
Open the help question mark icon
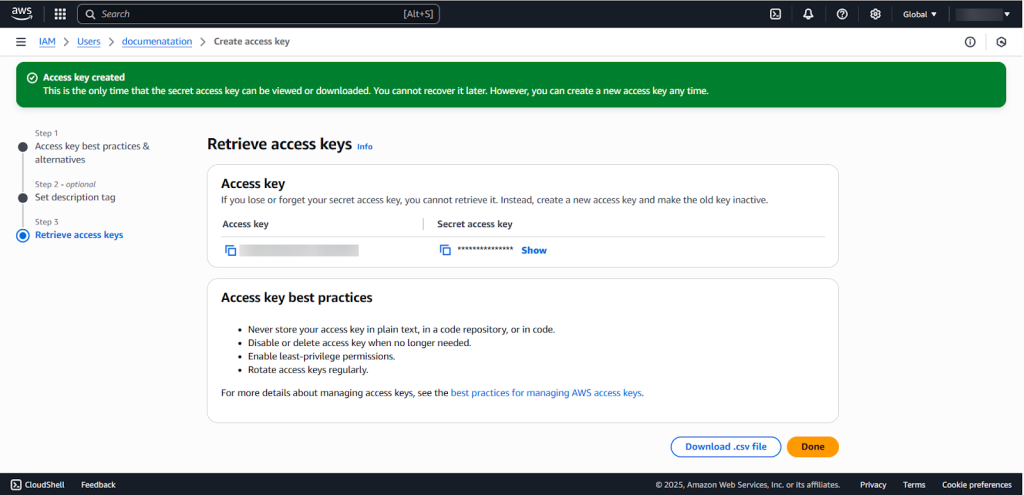842,14
